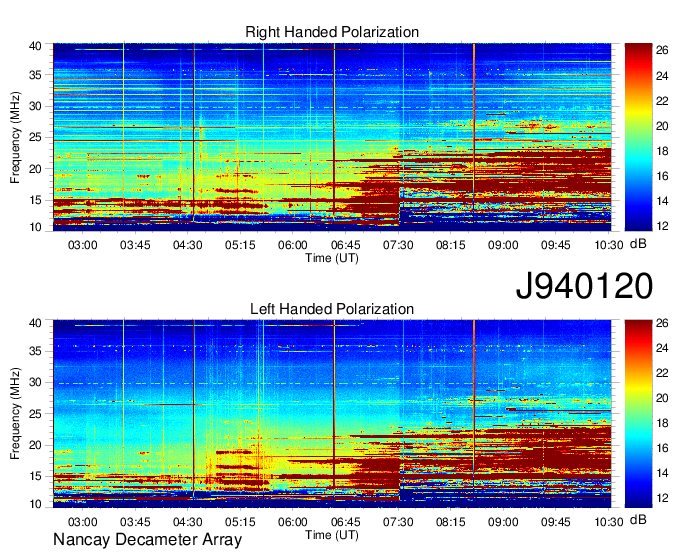This screenshot has height=552, width=680.
Task: Click the bottom plot's 'Time (UT)' axis label
Action: tap(332, 535)
